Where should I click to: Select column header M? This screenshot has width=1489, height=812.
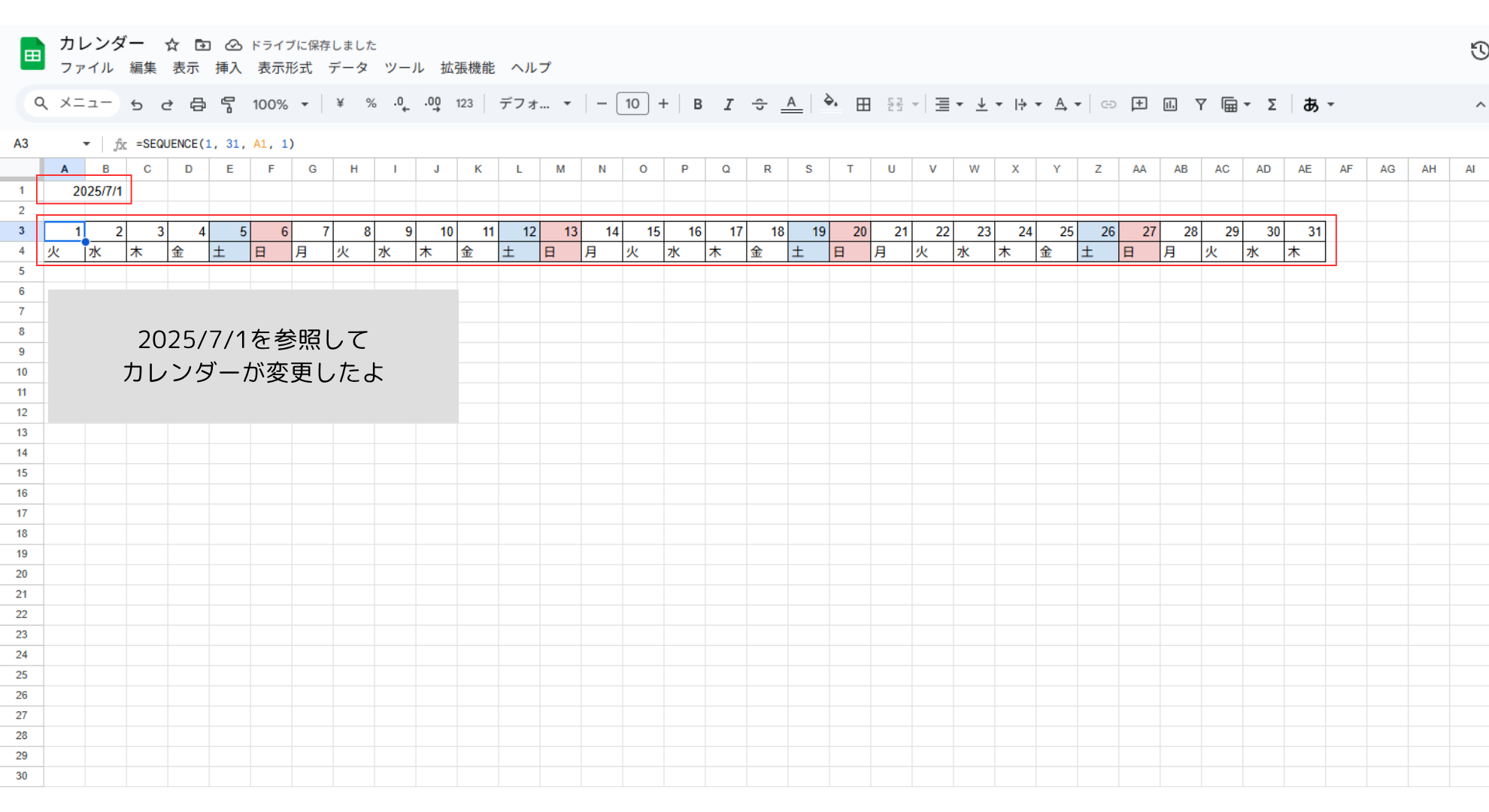(560, 169)
